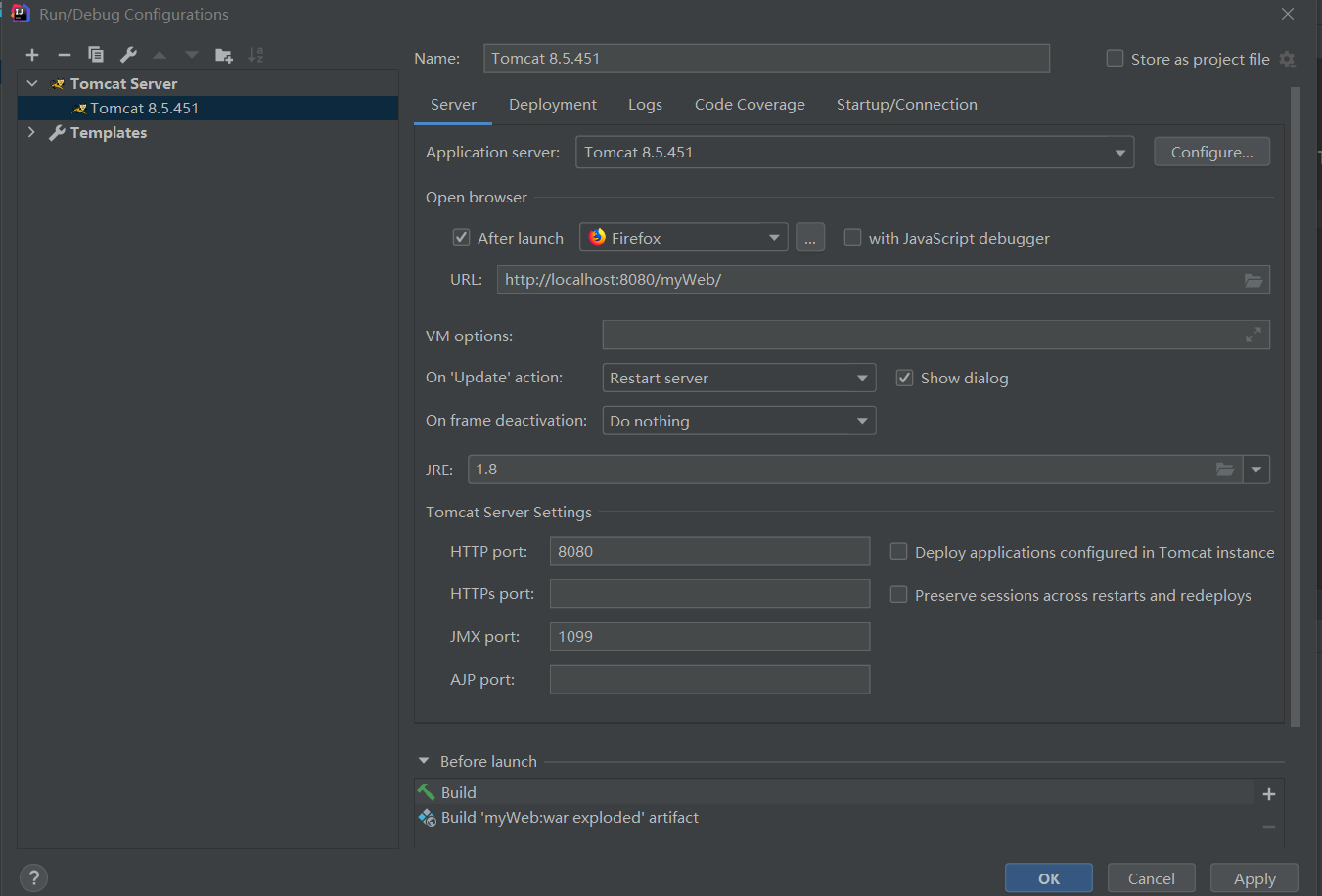The height and width of the screenshot is (896, 1322).
Task: Open Application server dropdown
Action: tap(854, 153)
